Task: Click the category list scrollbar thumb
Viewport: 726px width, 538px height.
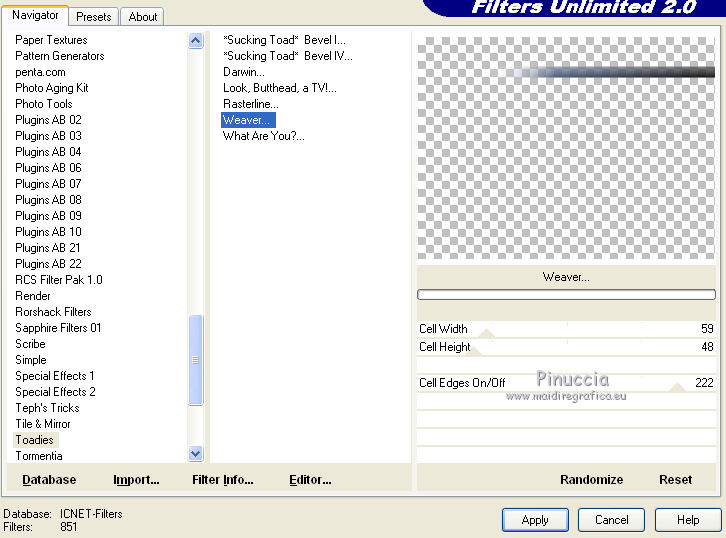Action: tap(195, 360)
